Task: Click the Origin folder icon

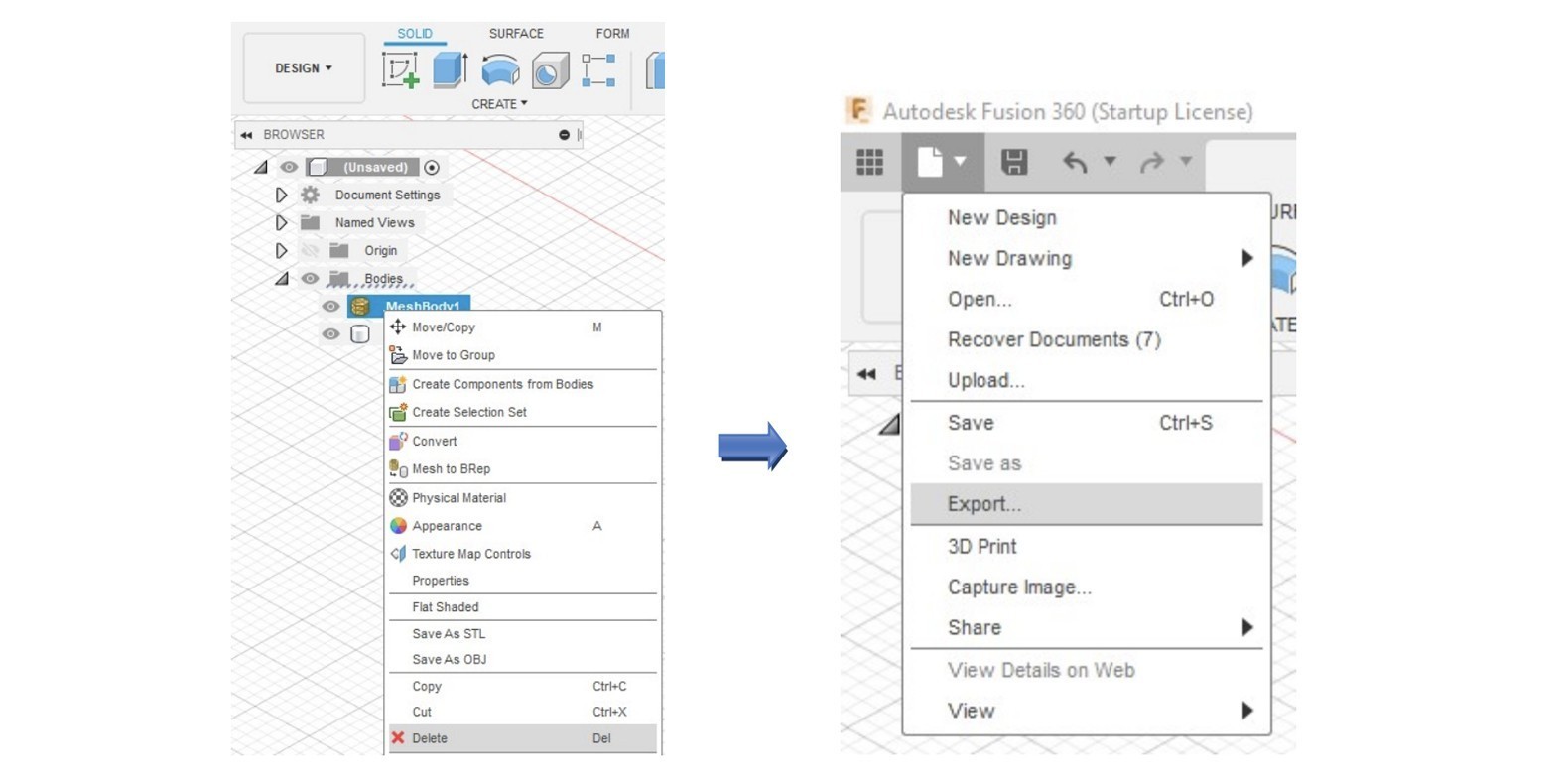Action: pos(339,250)
